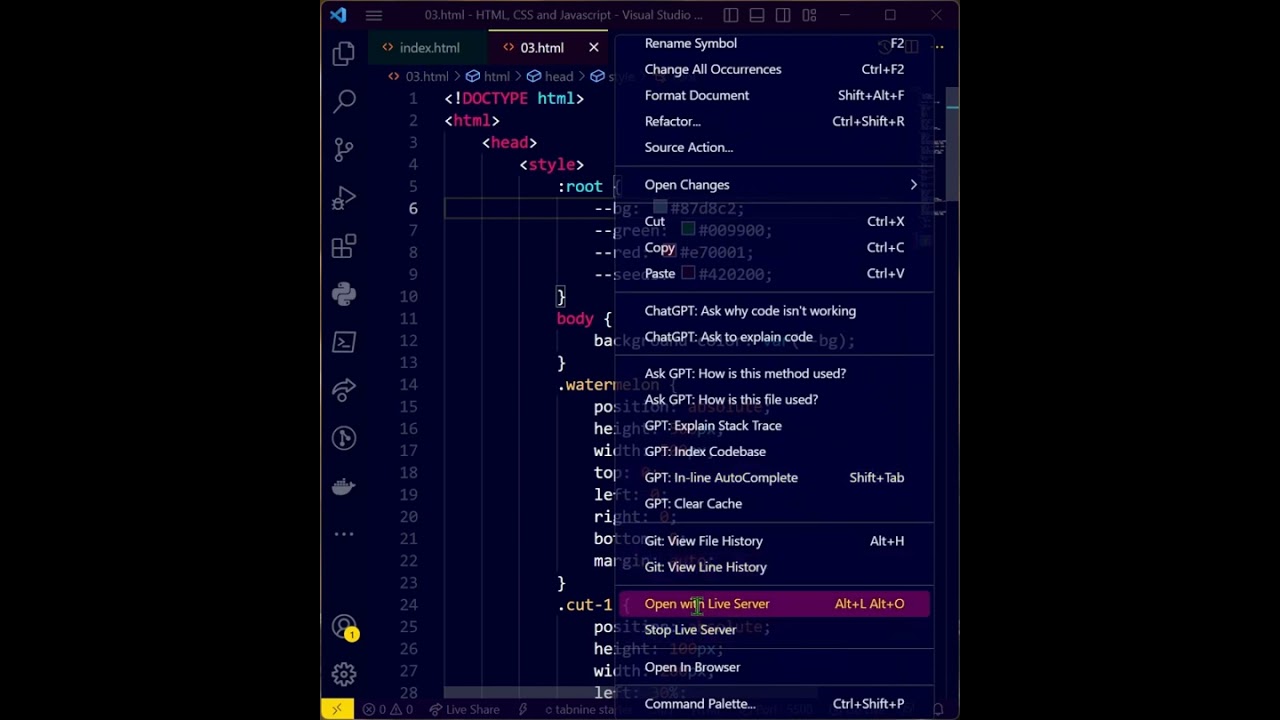Open the terminal-style sidebar icon
This screenshot has height=720, width=1280.
pyautogui.click(x=343, y=342)
